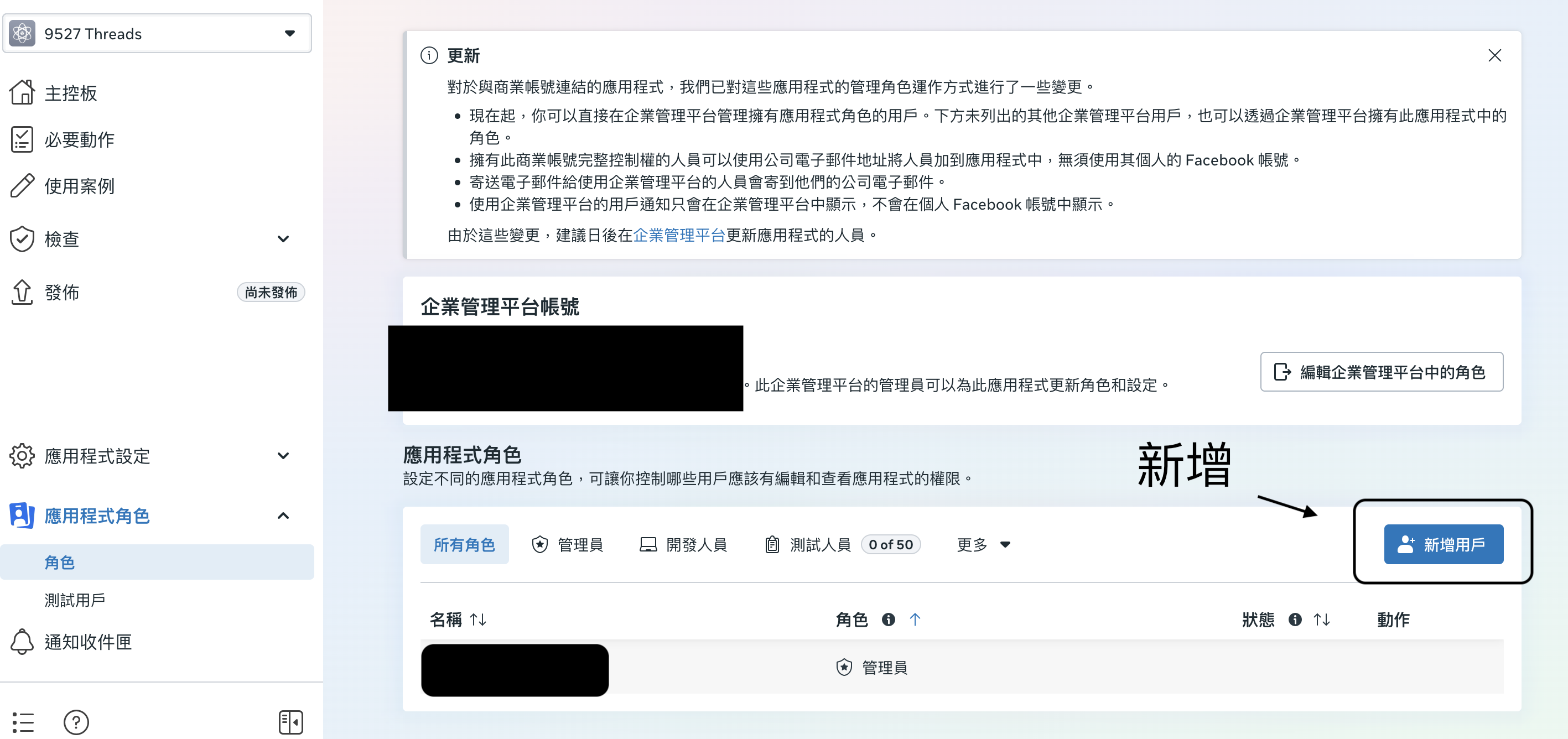The height and width of the screenshot is (739, 1568).
Task: Click the 主控板 sidebar label
Action: click(x=71, y=92)
